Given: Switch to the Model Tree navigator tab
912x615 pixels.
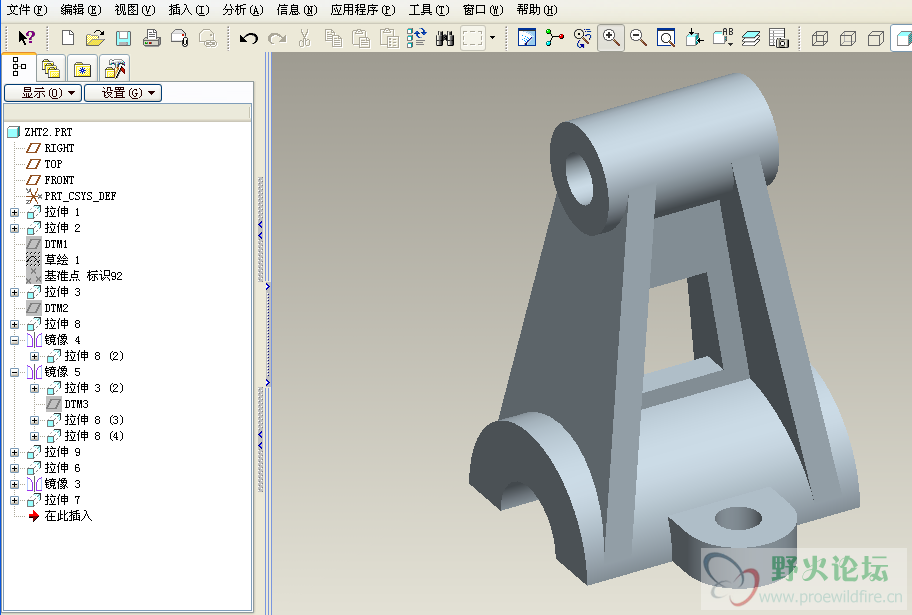Looking at the screenshot, I should pyautogui.click(x=19, y=67).
